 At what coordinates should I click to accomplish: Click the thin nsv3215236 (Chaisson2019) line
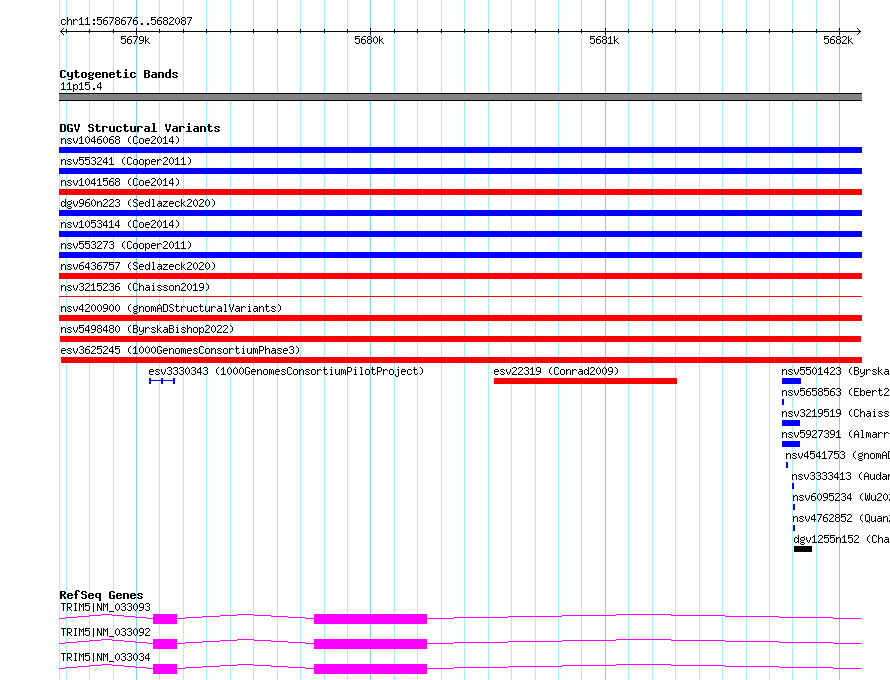(460, 296)
